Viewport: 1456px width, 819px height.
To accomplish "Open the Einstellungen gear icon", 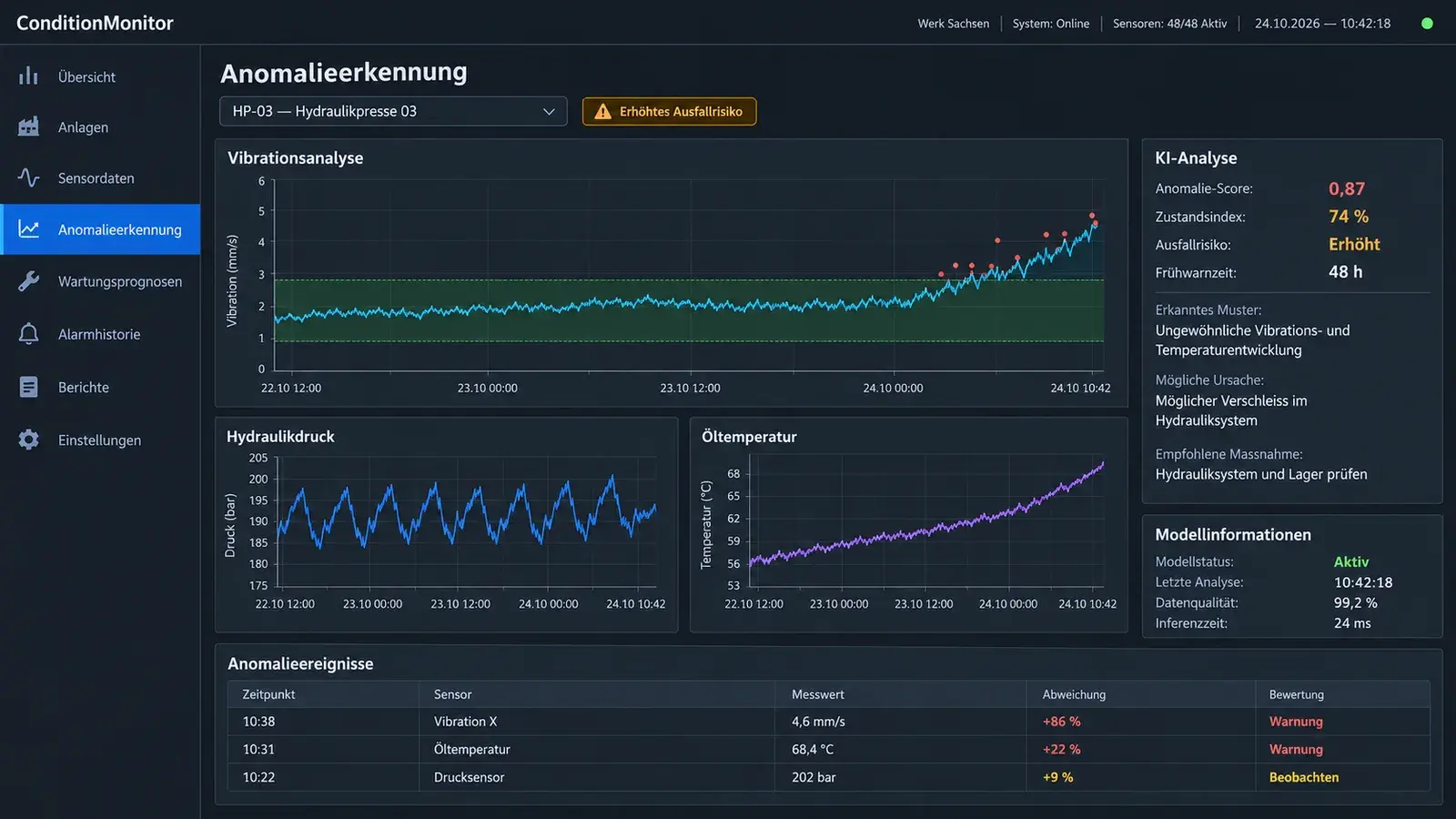I will [x=28, y=440].
